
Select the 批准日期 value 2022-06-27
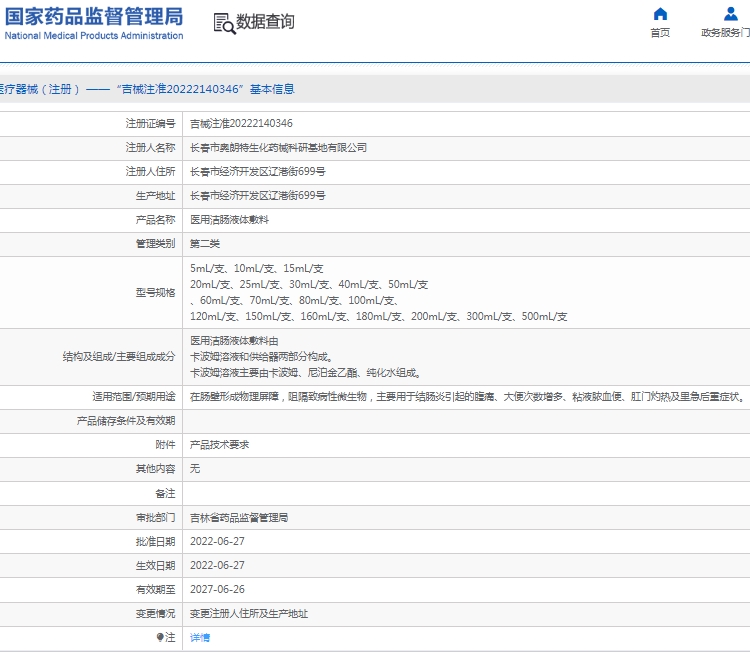[217, 542]
